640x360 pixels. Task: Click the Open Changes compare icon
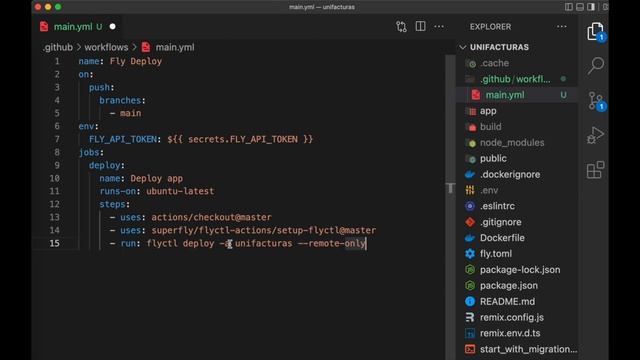point(401,27)
